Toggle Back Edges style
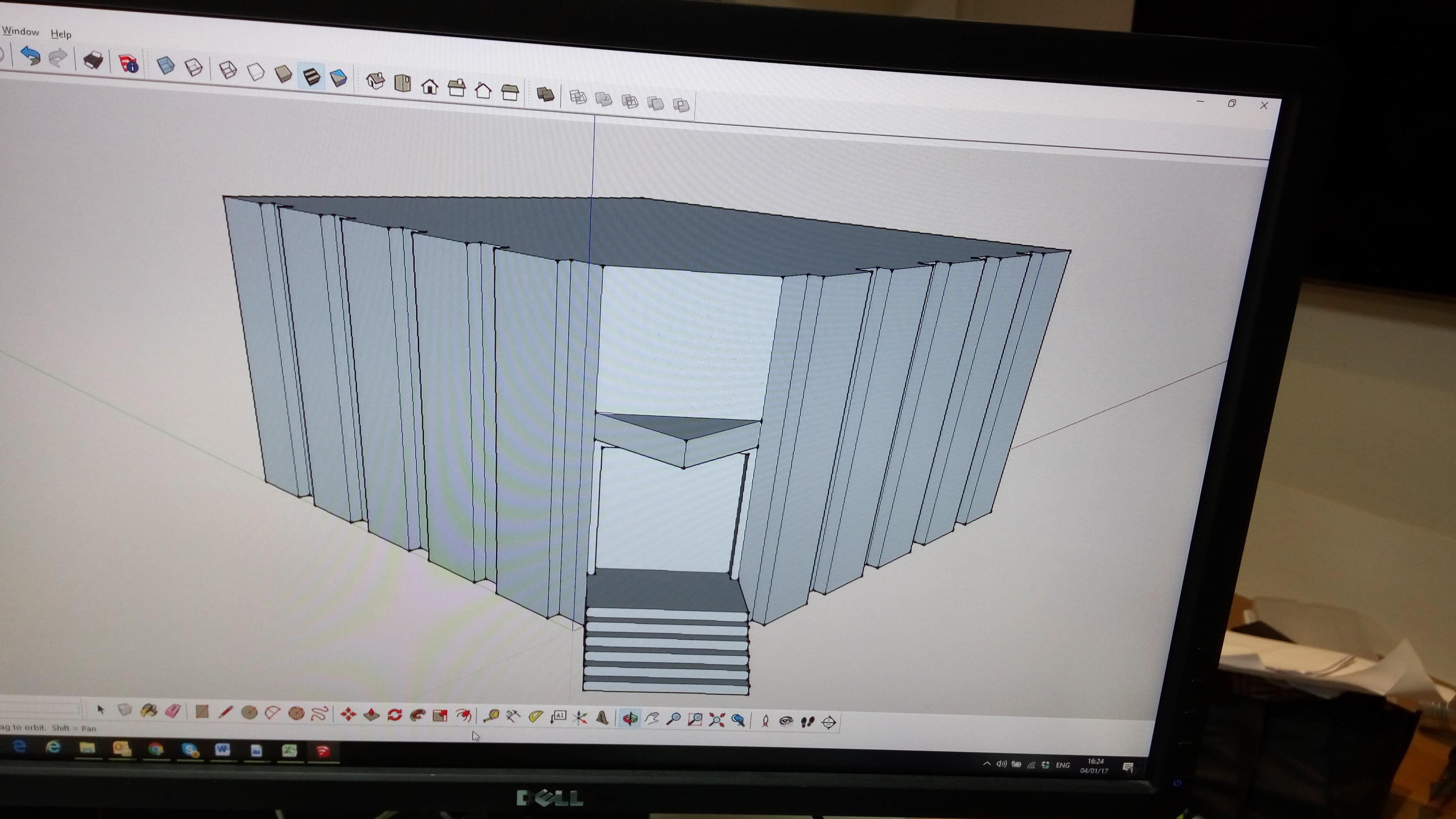The width and height of the screenshot is (1456, 819). click(x=193, y=67)
